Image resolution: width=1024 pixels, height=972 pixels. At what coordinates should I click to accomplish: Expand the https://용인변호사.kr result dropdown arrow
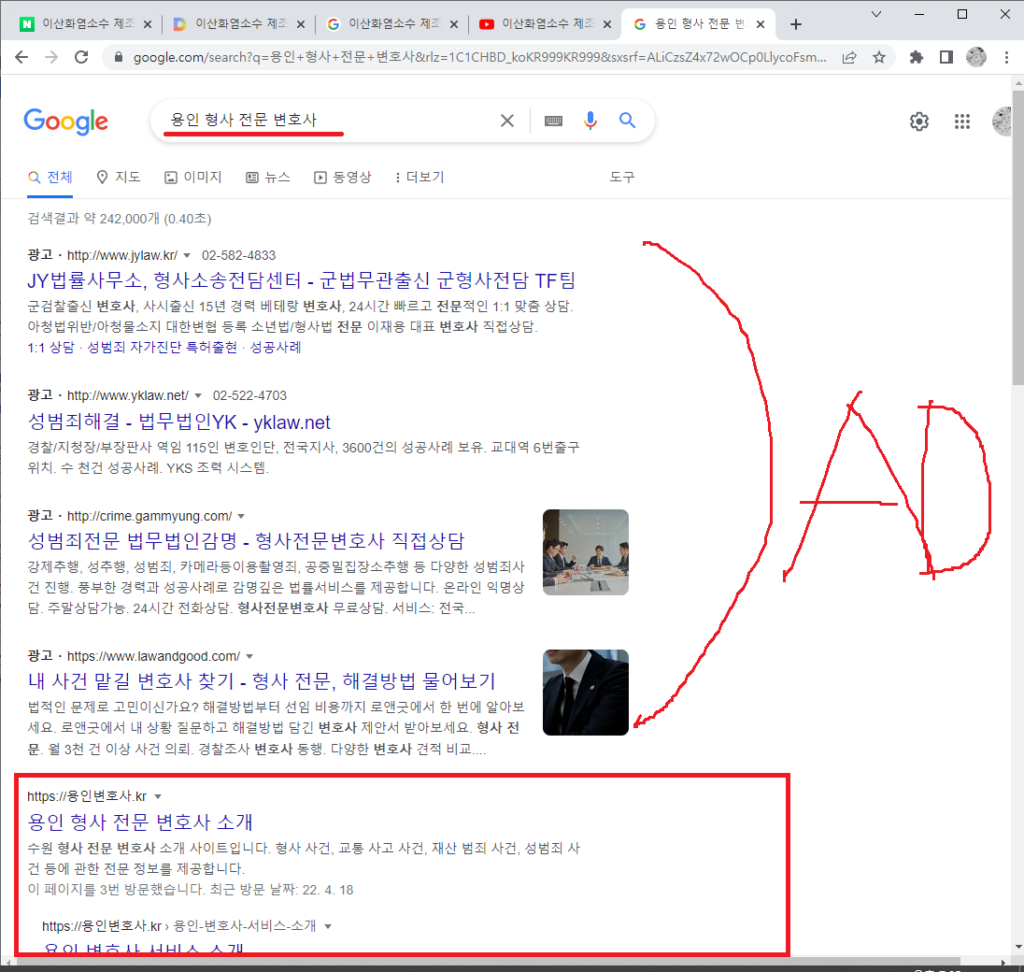(x=157, y=796)
